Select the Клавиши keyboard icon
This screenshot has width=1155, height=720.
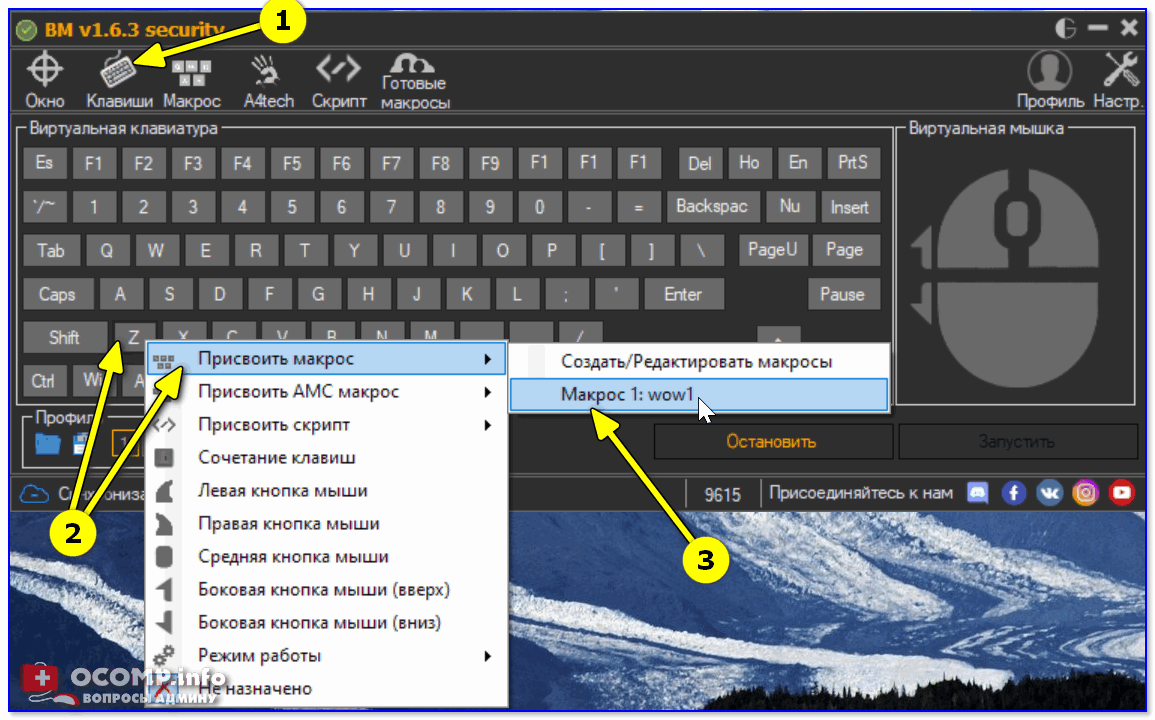pyautogui.click(x=119, y=78)
